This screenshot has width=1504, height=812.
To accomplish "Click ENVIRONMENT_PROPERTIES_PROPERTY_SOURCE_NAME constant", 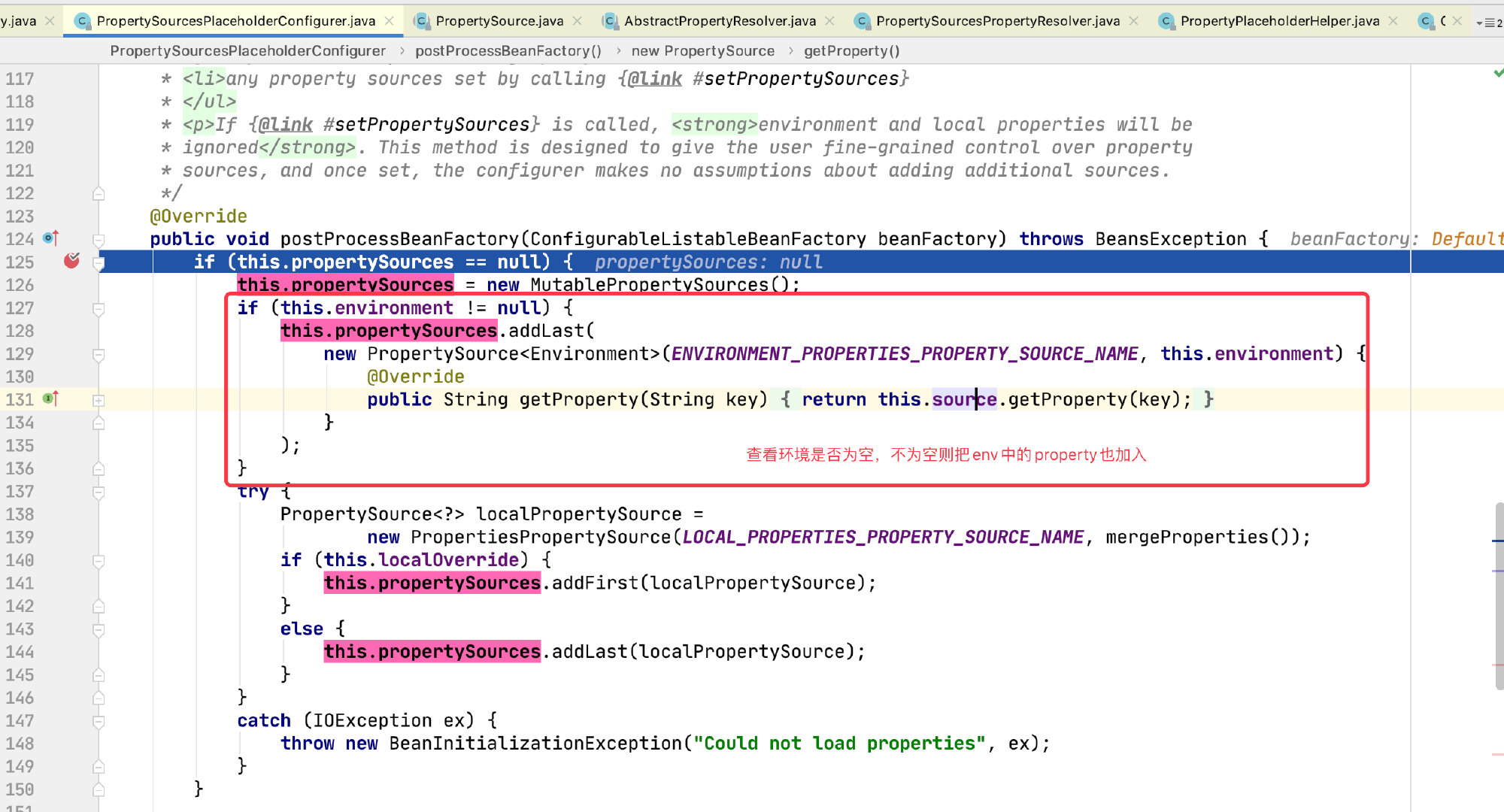I will point(905,353).
